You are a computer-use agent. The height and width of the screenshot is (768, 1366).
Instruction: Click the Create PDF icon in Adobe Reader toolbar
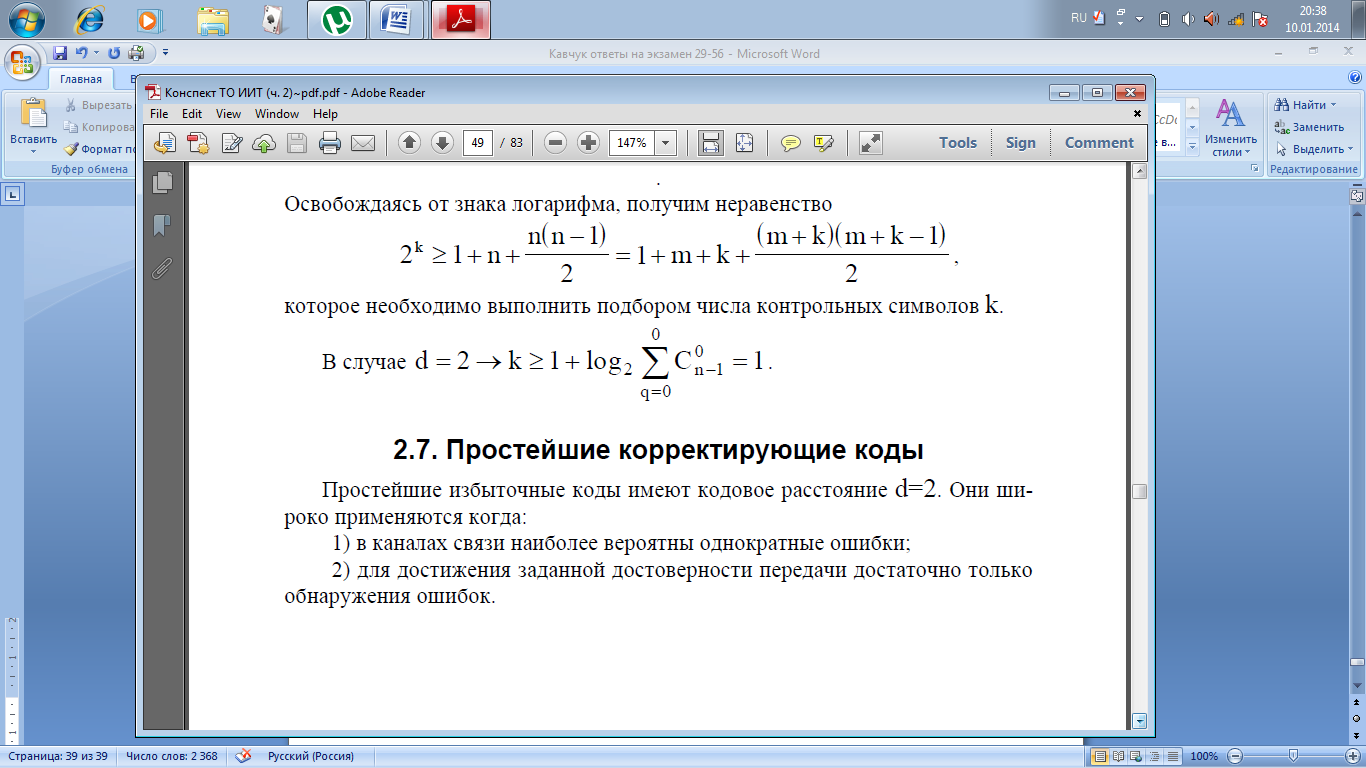(x=198, y=143)
